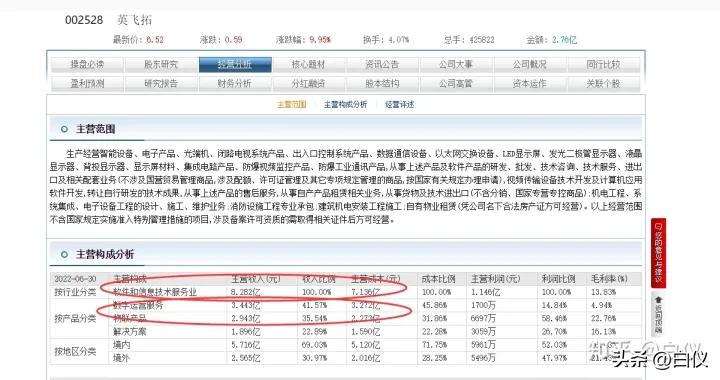The height and width of the screenshot is (380, 720).
Task: Open the 研究报告 tab
Action: pos(161,84)
